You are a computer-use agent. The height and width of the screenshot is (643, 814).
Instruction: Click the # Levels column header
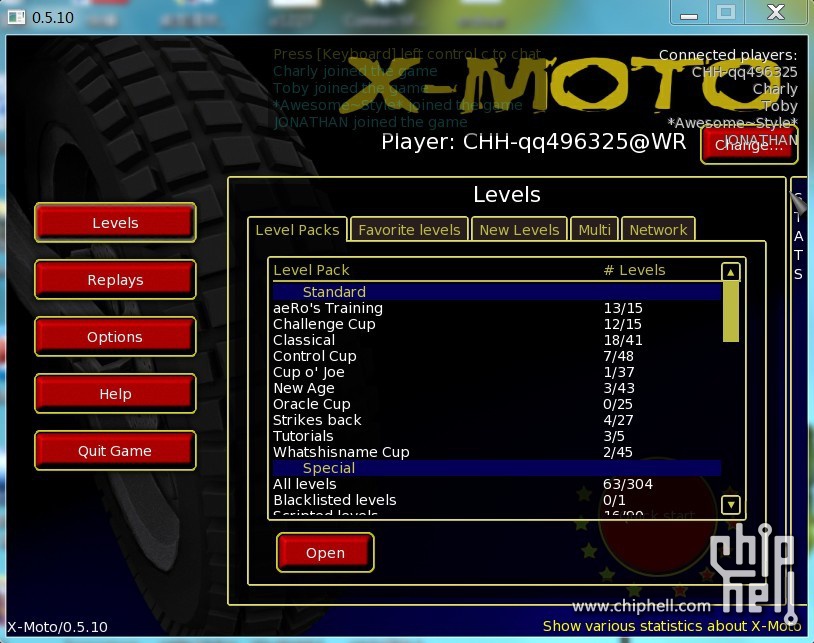[x=634, y=270]
